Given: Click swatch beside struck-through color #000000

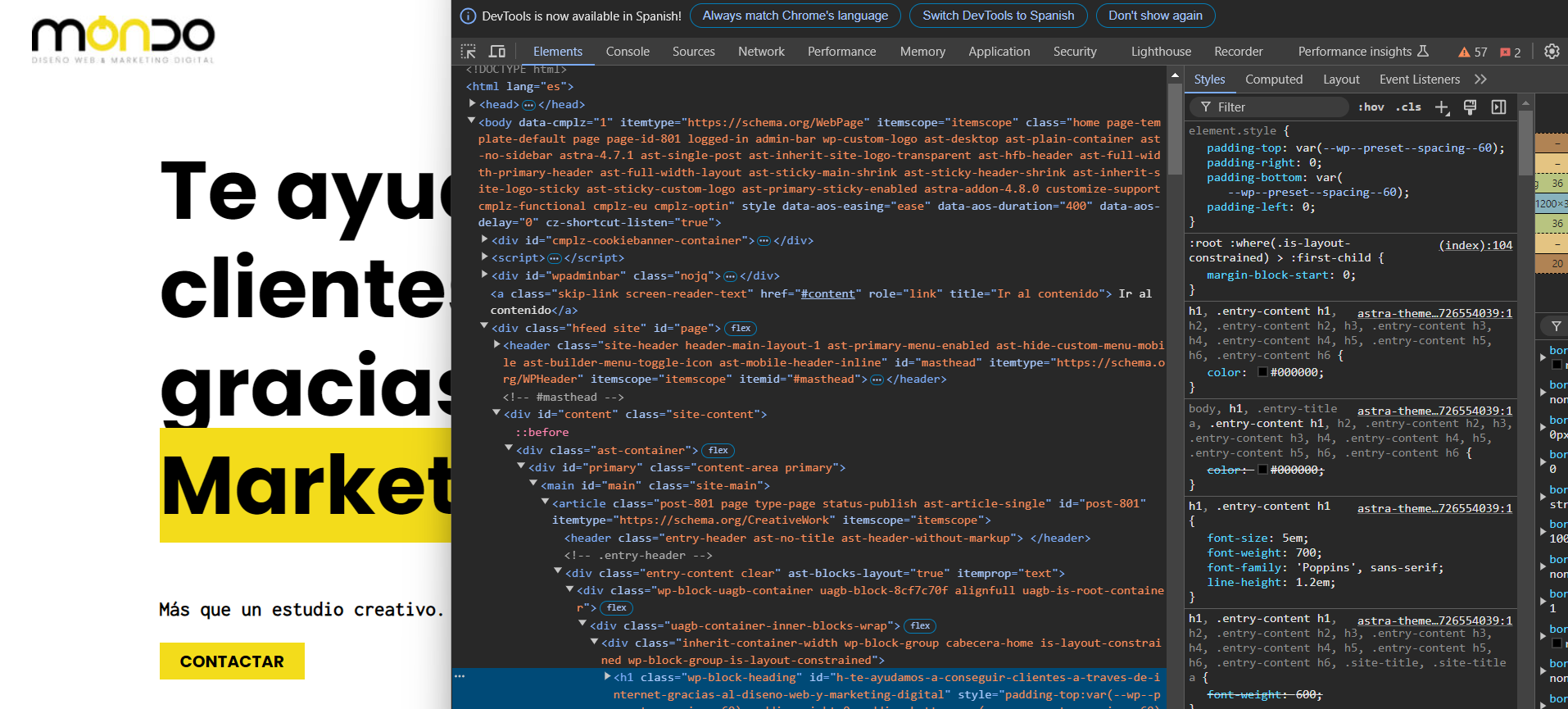Looking at the screenshot, I should click(x=1262, y=470).
